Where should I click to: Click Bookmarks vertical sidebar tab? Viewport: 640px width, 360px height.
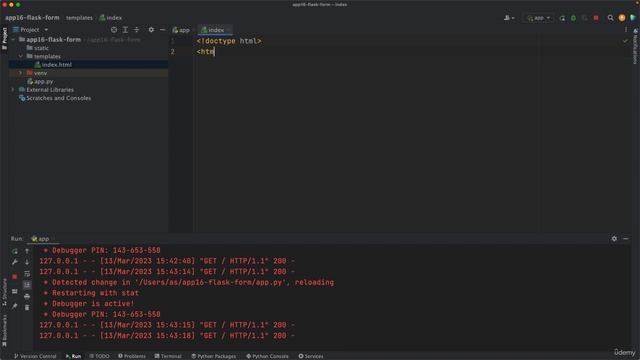[4, 331]
